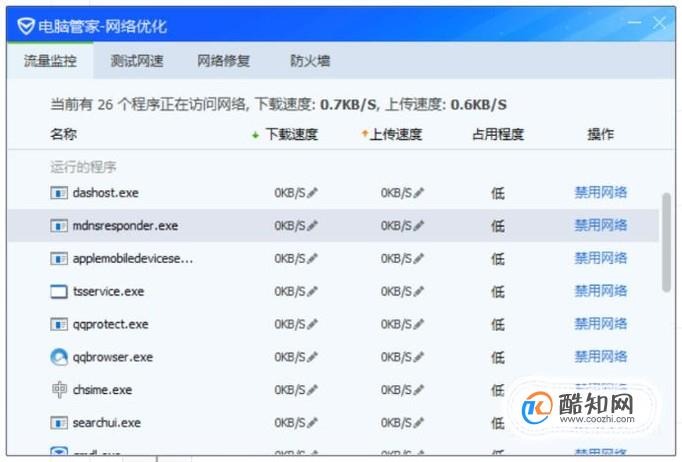Edit download speed limit pencil for mdnsresponder.exe
The image size is (682, 462).
click(x=312, y=226)
